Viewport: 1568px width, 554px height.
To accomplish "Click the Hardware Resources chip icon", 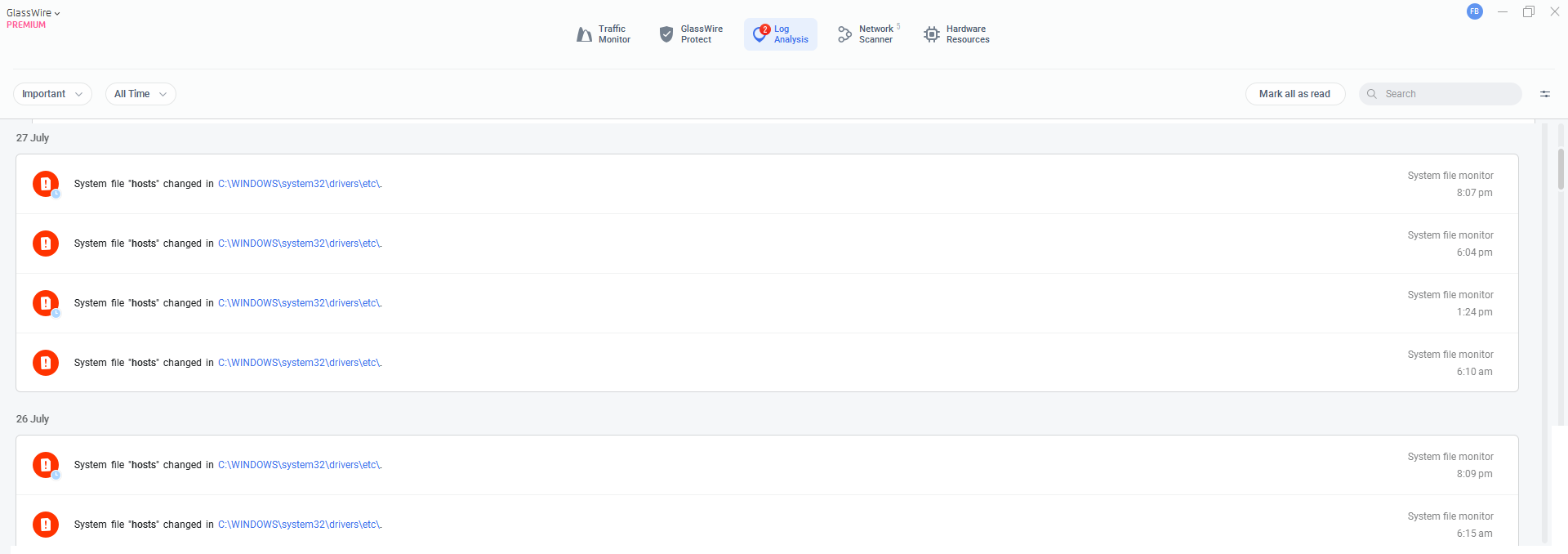I will click(x=932, y=34).
